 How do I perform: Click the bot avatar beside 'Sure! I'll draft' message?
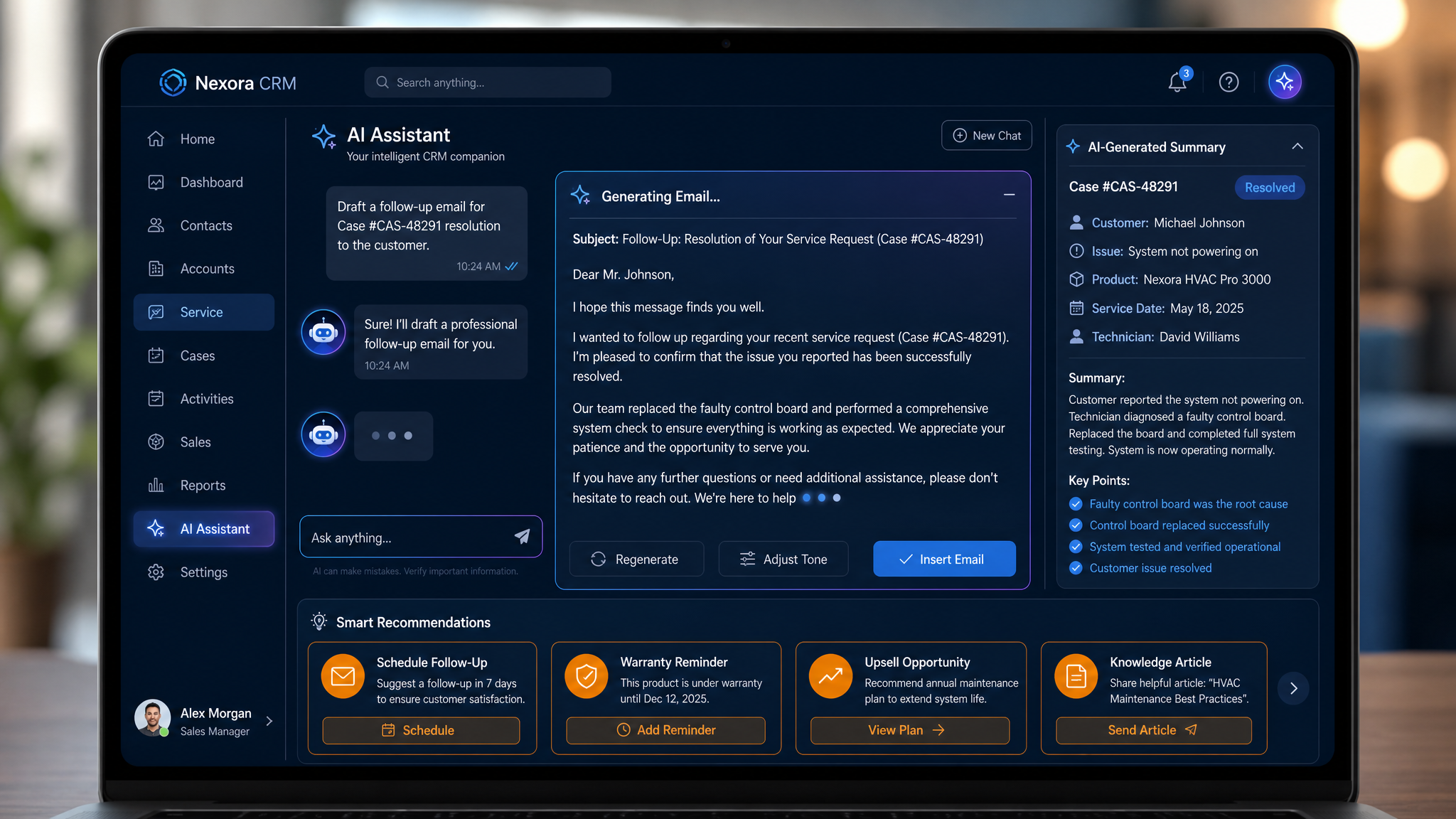(x=323, y=332)
